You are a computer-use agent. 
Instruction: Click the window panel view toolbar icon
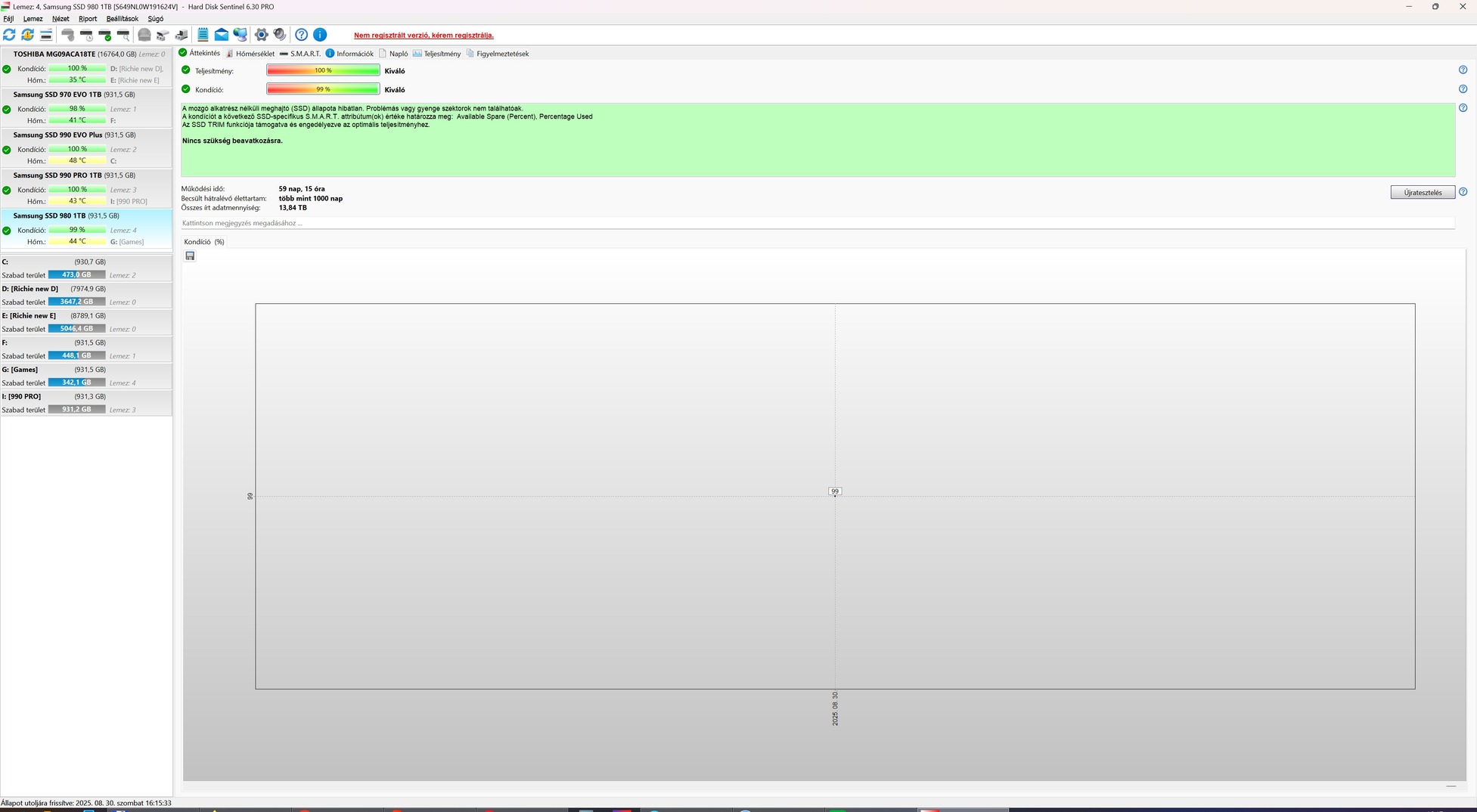pos(46,35)
